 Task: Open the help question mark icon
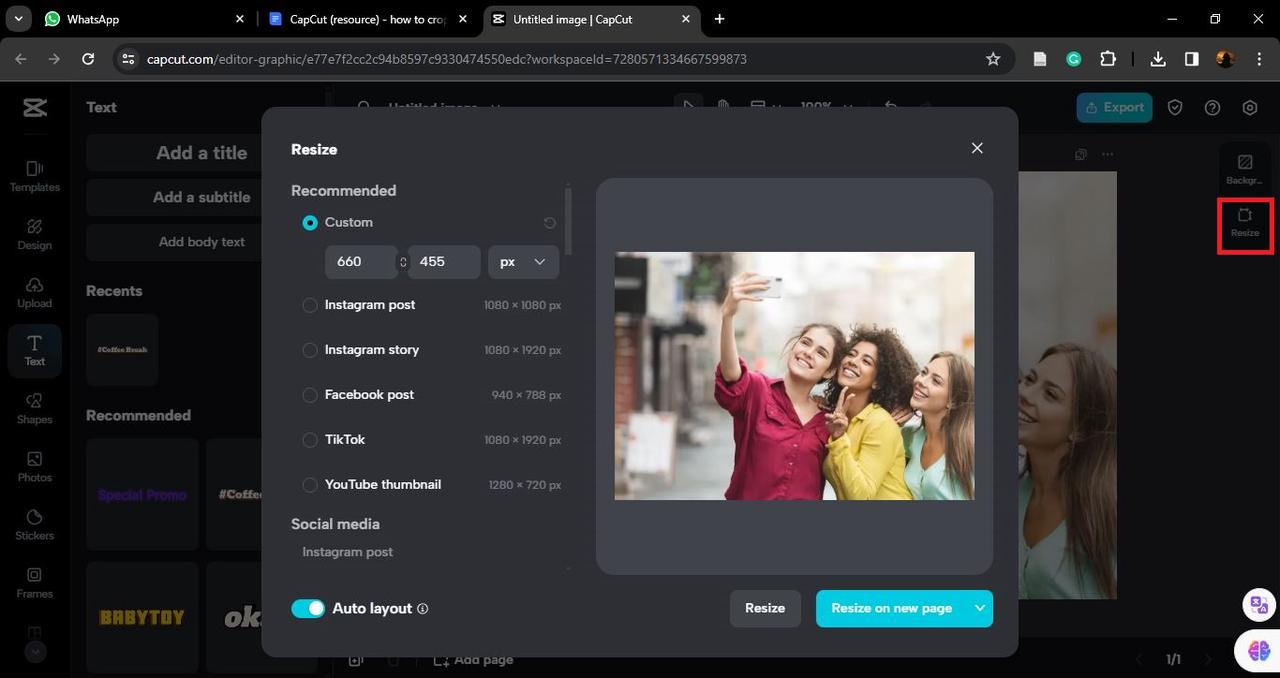pyautogui.click(x=1212, y=107)
